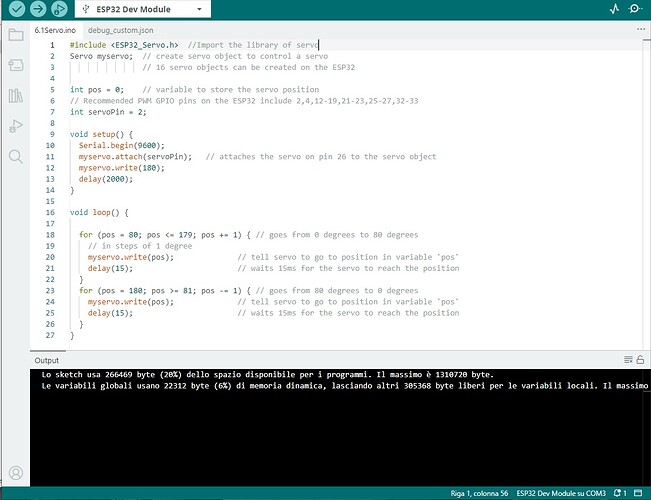Click the Output panel title

[46, 360]
